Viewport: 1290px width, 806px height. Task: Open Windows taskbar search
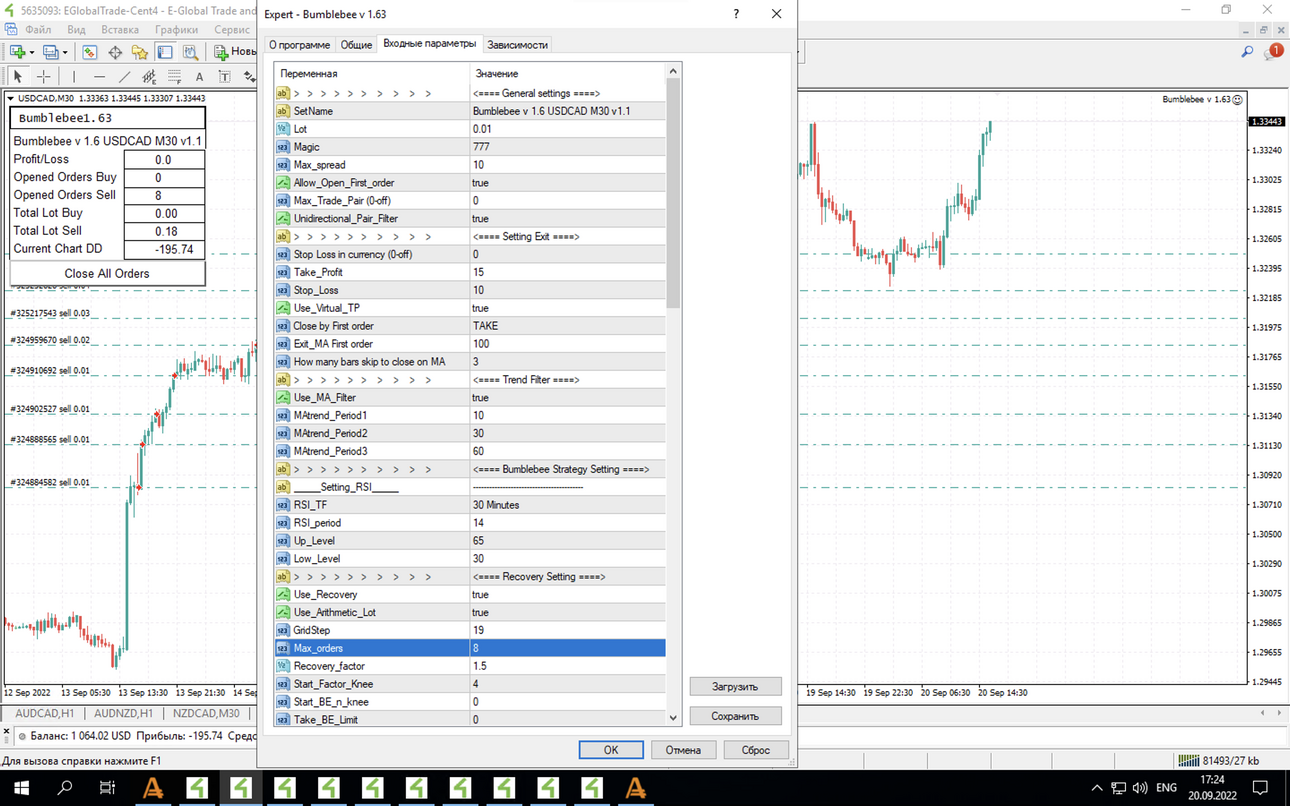pyautogui.click(x=65, y=788)
